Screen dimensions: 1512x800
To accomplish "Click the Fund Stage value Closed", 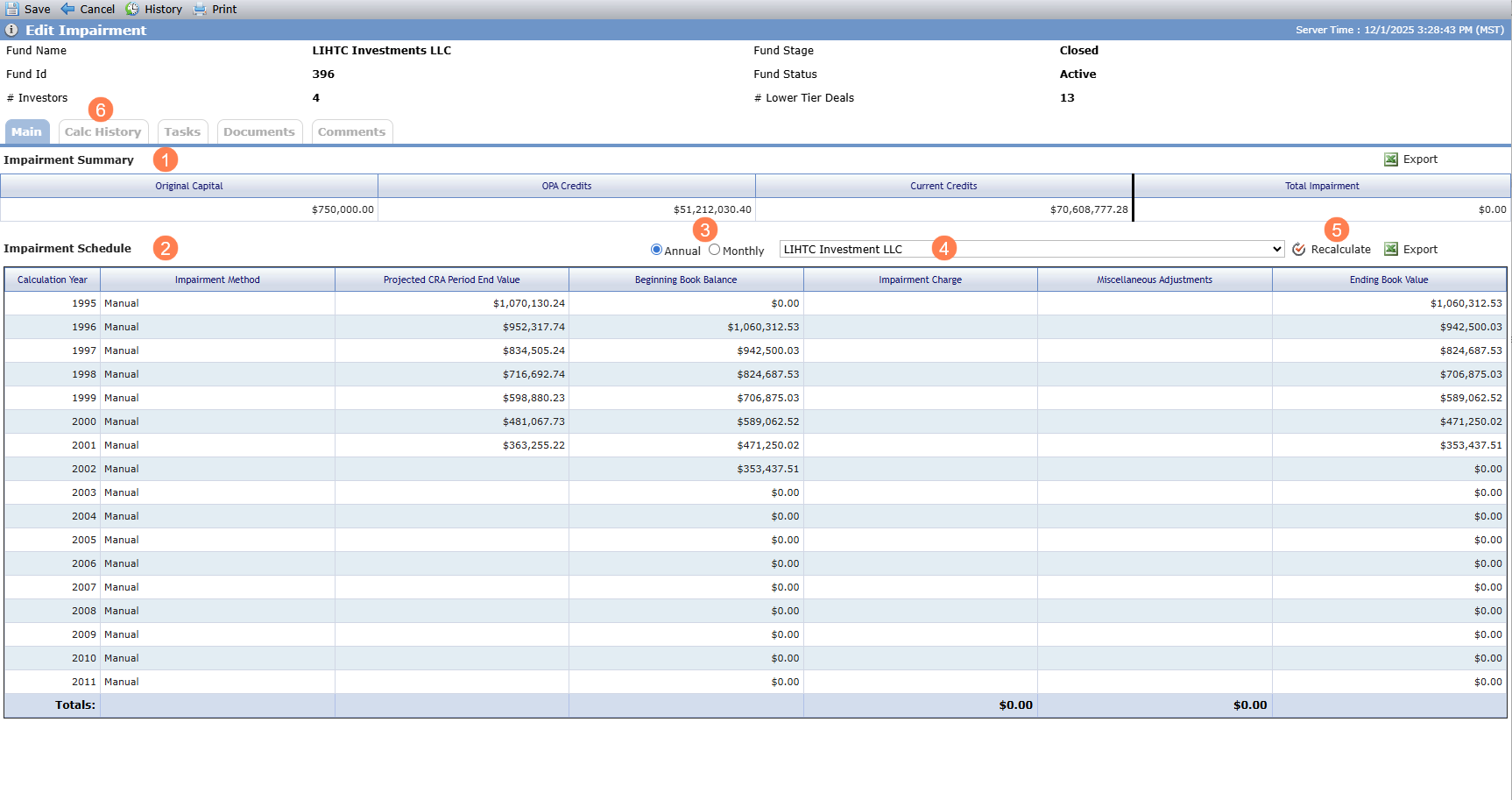I will coord(1078,51).
